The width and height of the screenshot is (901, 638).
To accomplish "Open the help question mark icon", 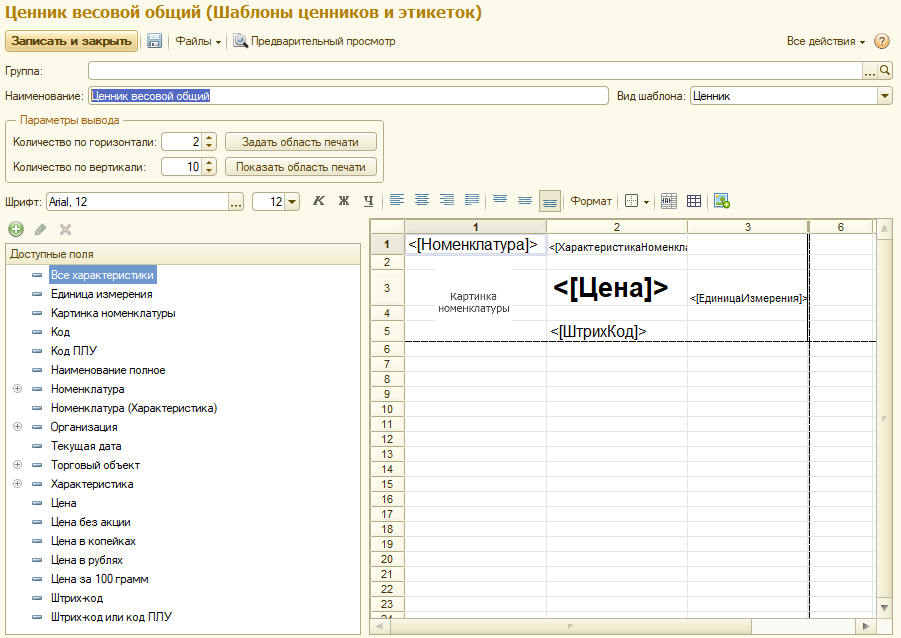I will coord(881,41).
